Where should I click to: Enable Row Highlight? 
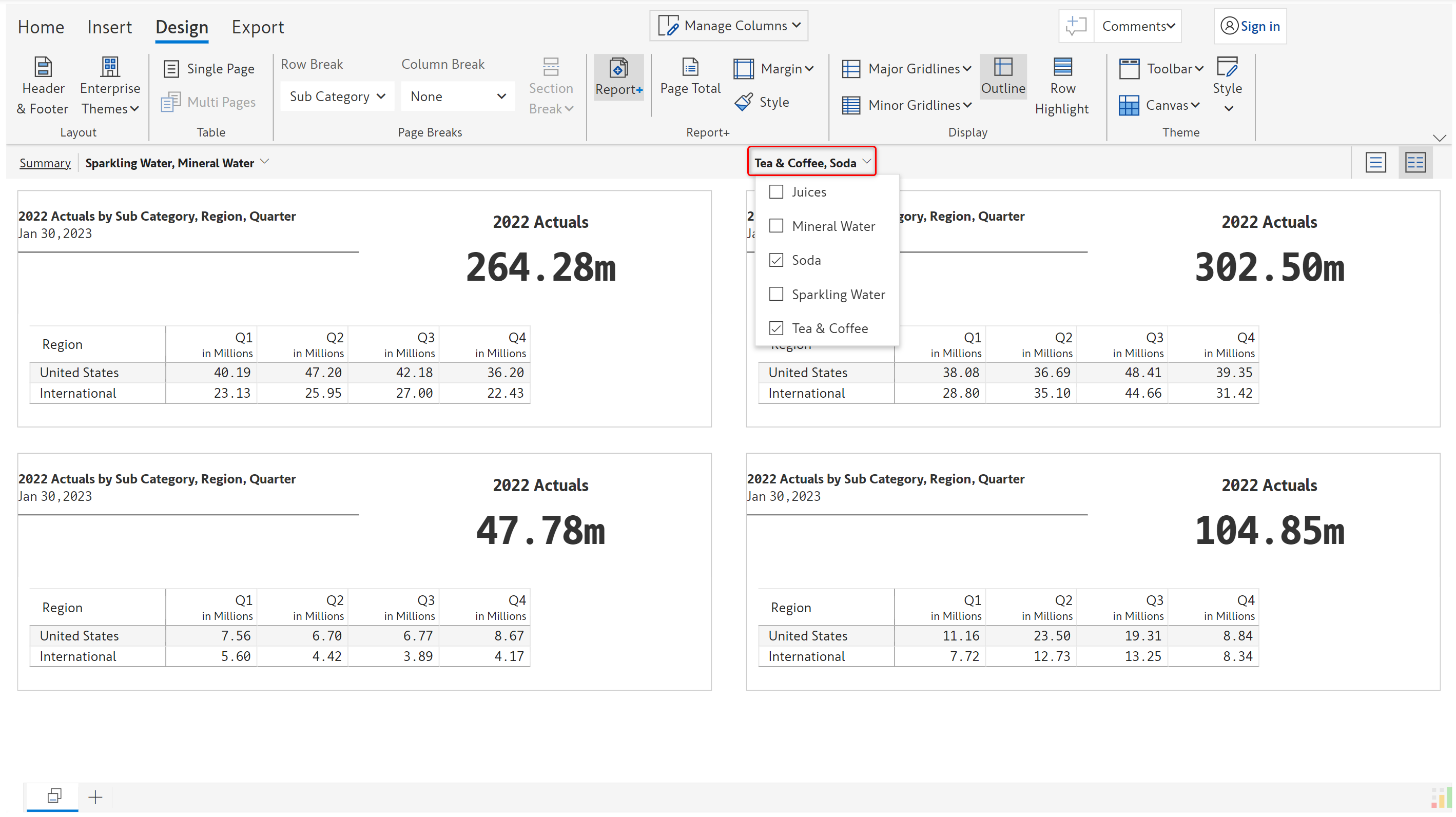(1061, 86)
